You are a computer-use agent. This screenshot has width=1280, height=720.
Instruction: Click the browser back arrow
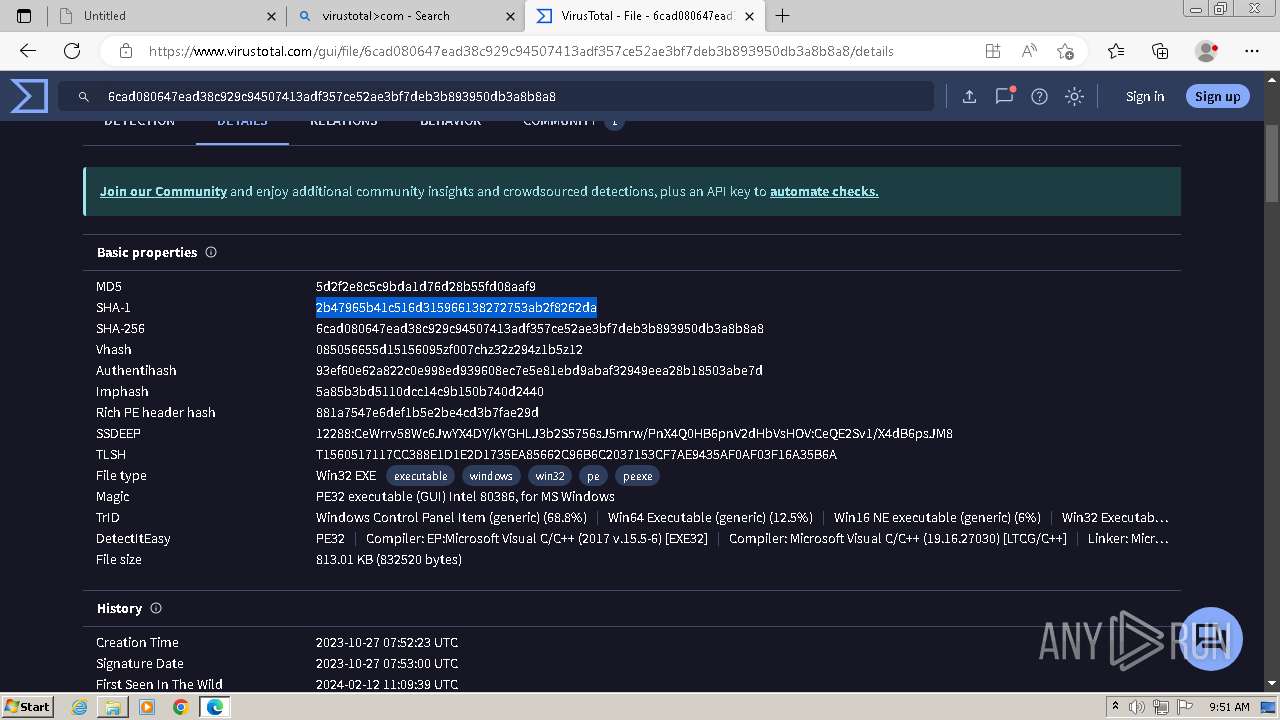point(28,51)
